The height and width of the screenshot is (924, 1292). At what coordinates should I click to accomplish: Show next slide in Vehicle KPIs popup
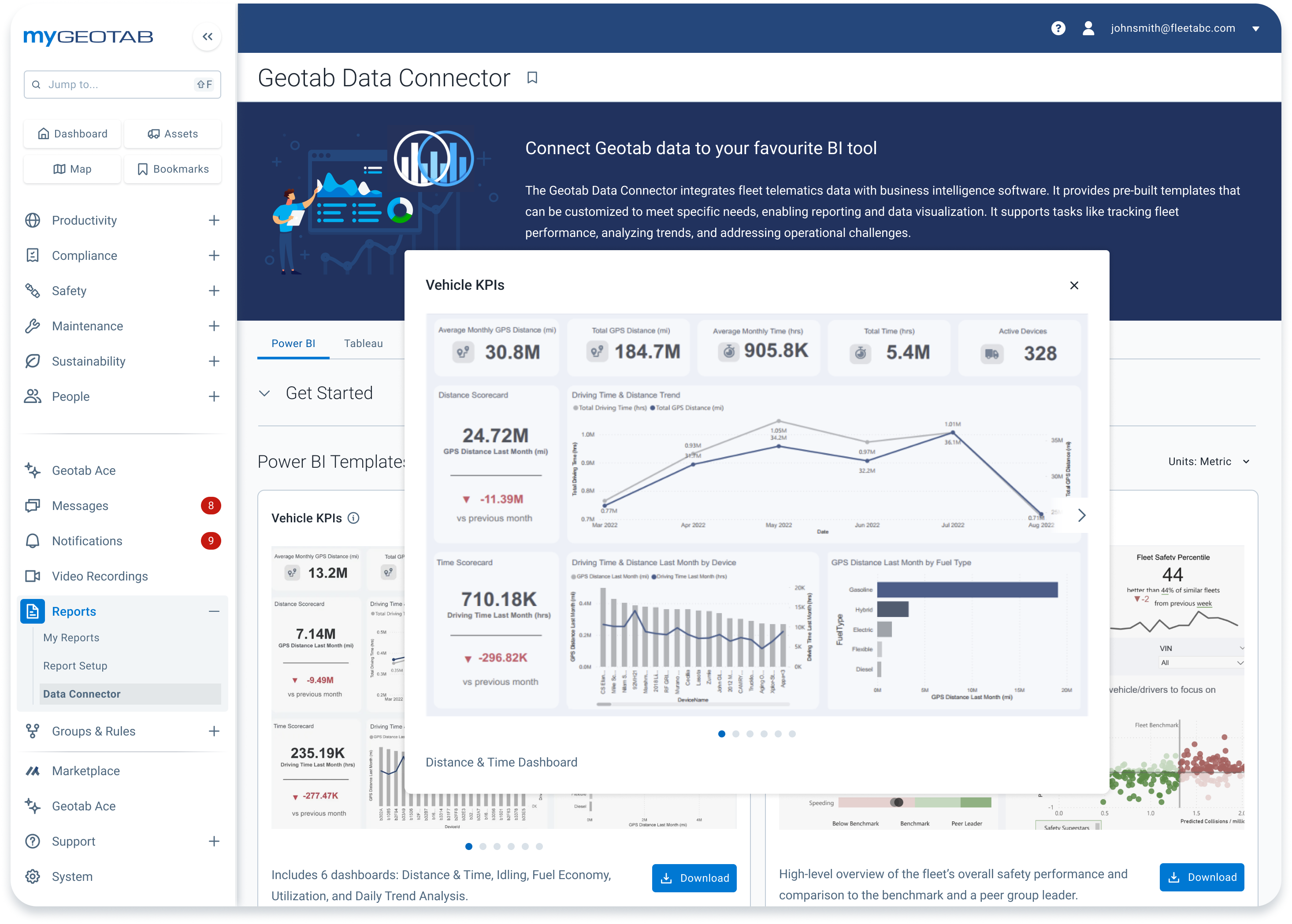1081,515
